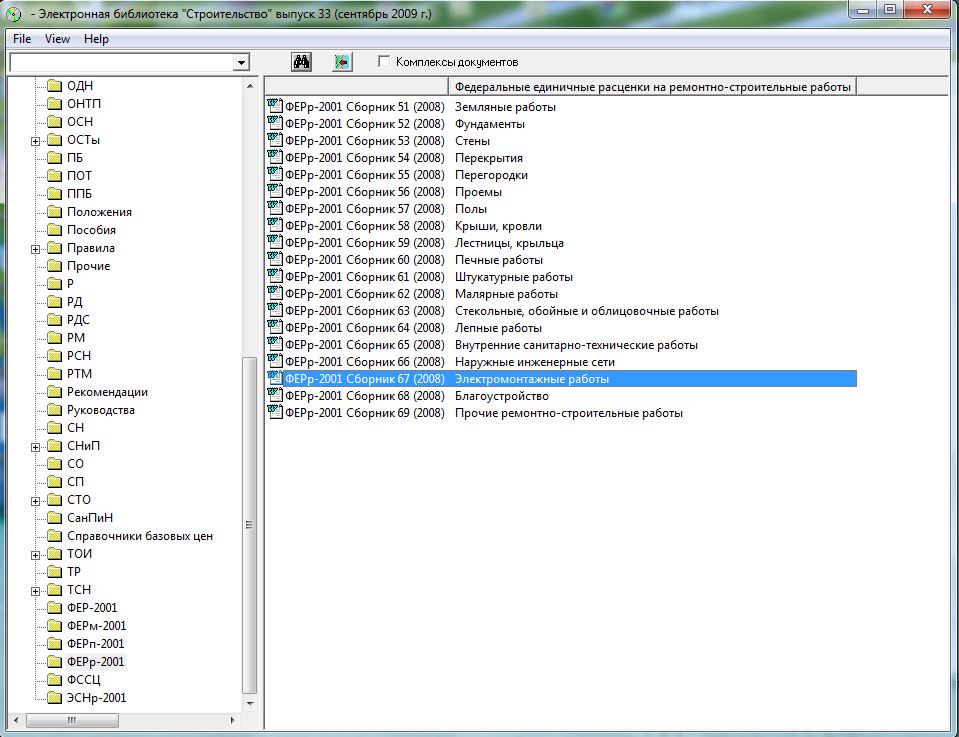Select row Прочие ремонтно-строительные работы
The width and height of the screenshot is (959, 737).
point(561,413)
